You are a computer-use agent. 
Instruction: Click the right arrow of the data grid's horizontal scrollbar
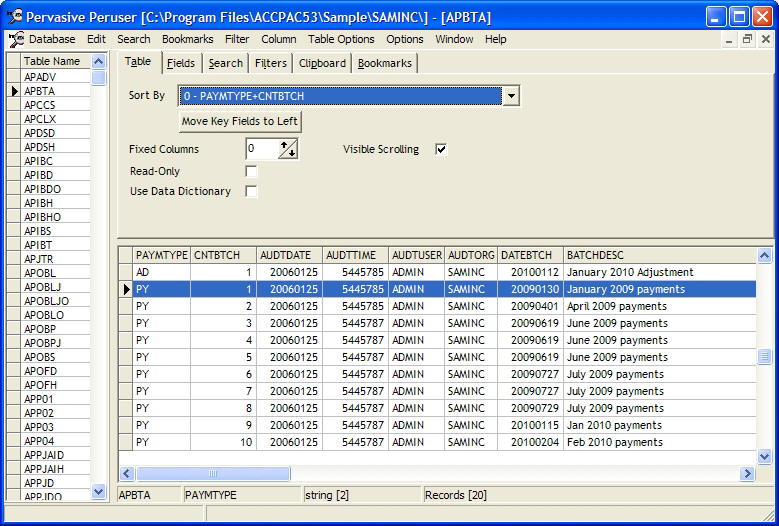tap(747, 473)
